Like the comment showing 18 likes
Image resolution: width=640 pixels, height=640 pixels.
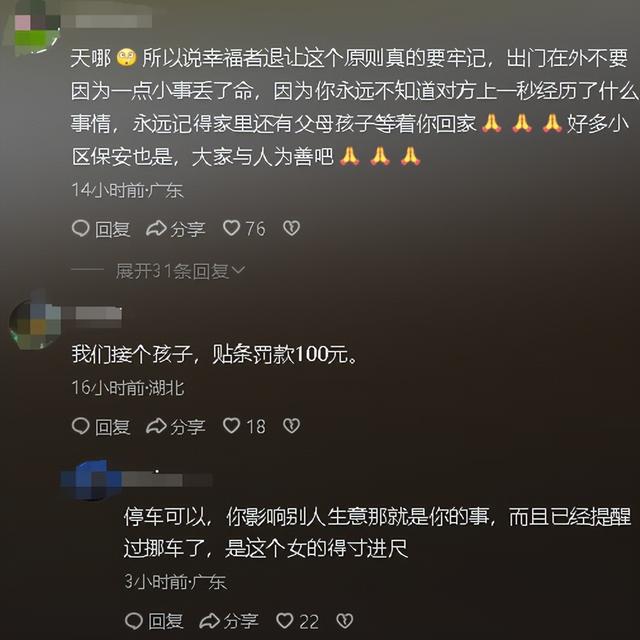coord(244,427)
